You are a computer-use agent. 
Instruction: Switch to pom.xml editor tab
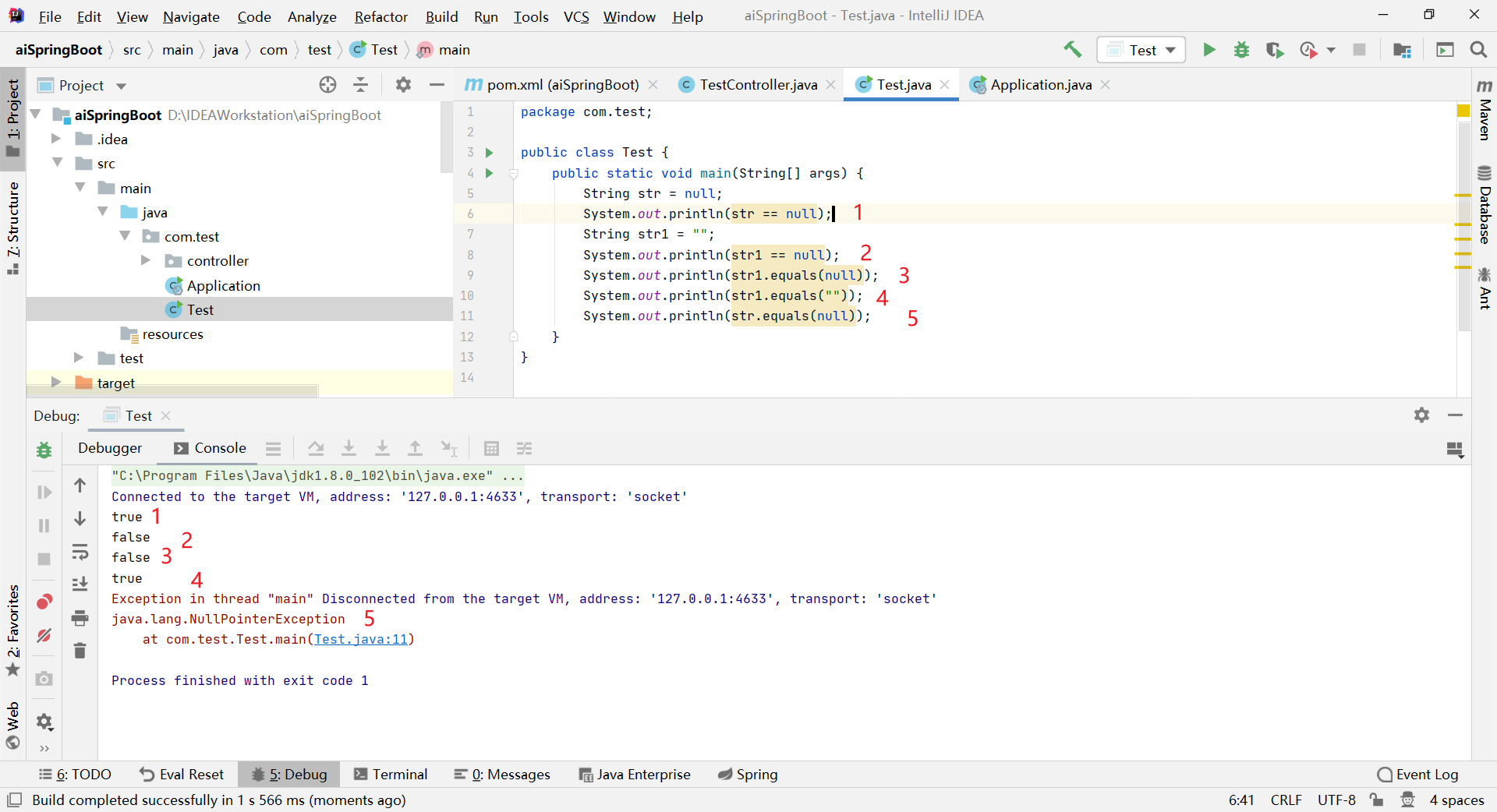[x=561, y=85]
